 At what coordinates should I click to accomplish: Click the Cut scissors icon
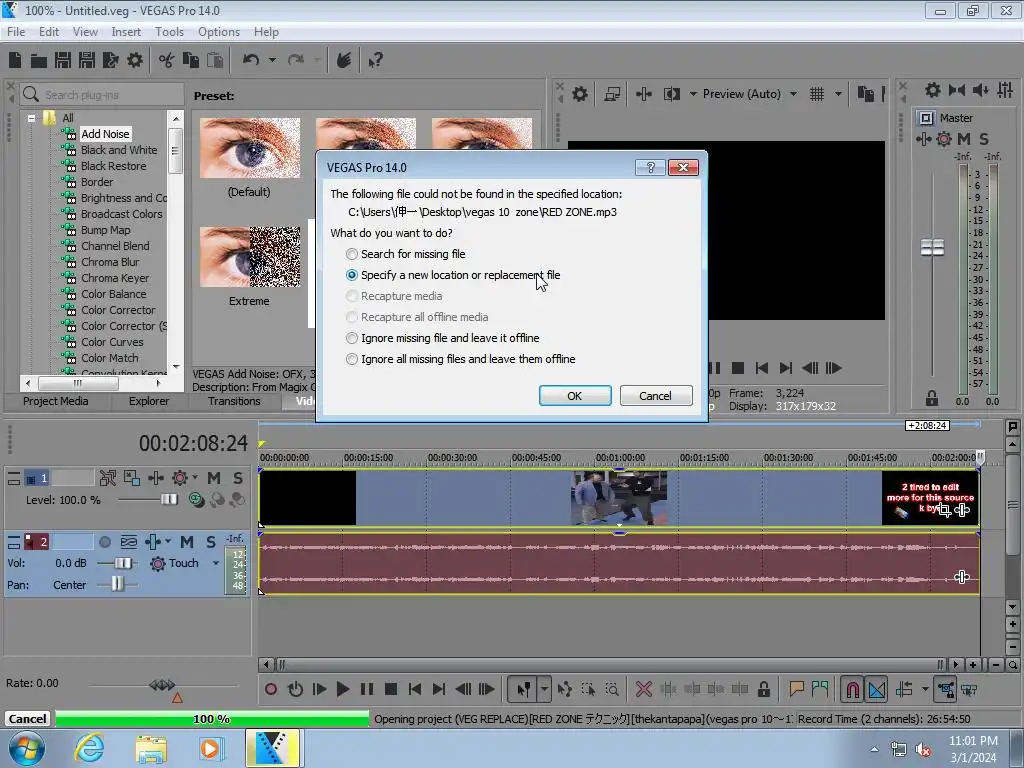(x=167, y=61)
